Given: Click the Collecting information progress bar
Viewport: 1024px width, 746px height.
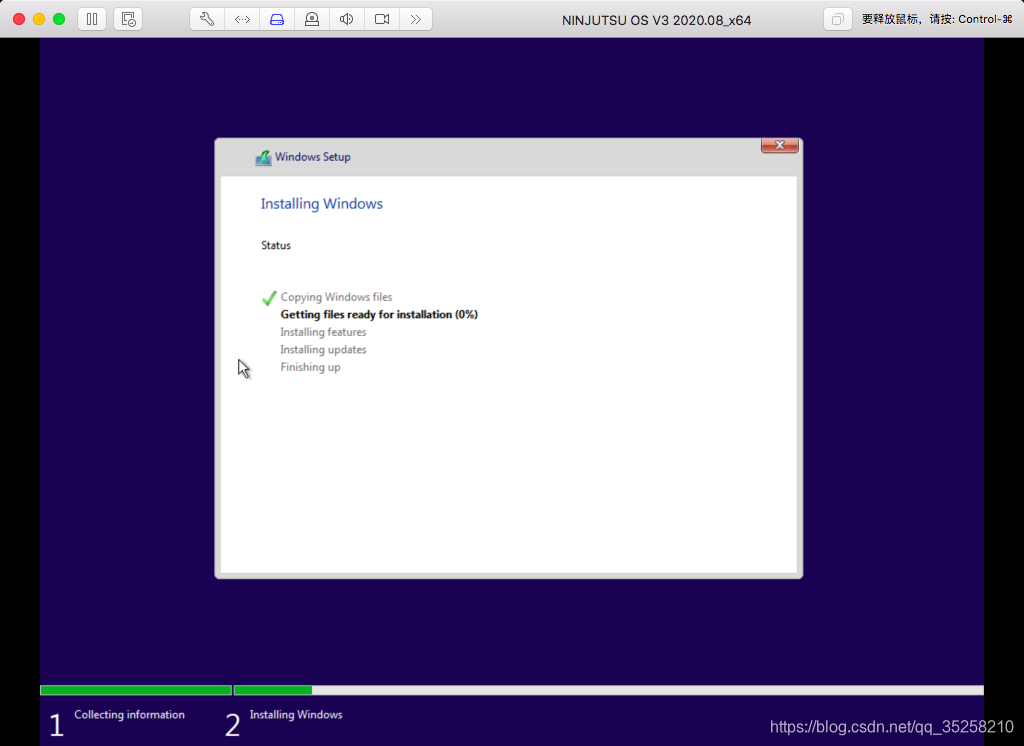Looking at the screenshot, I should point(136,690).
